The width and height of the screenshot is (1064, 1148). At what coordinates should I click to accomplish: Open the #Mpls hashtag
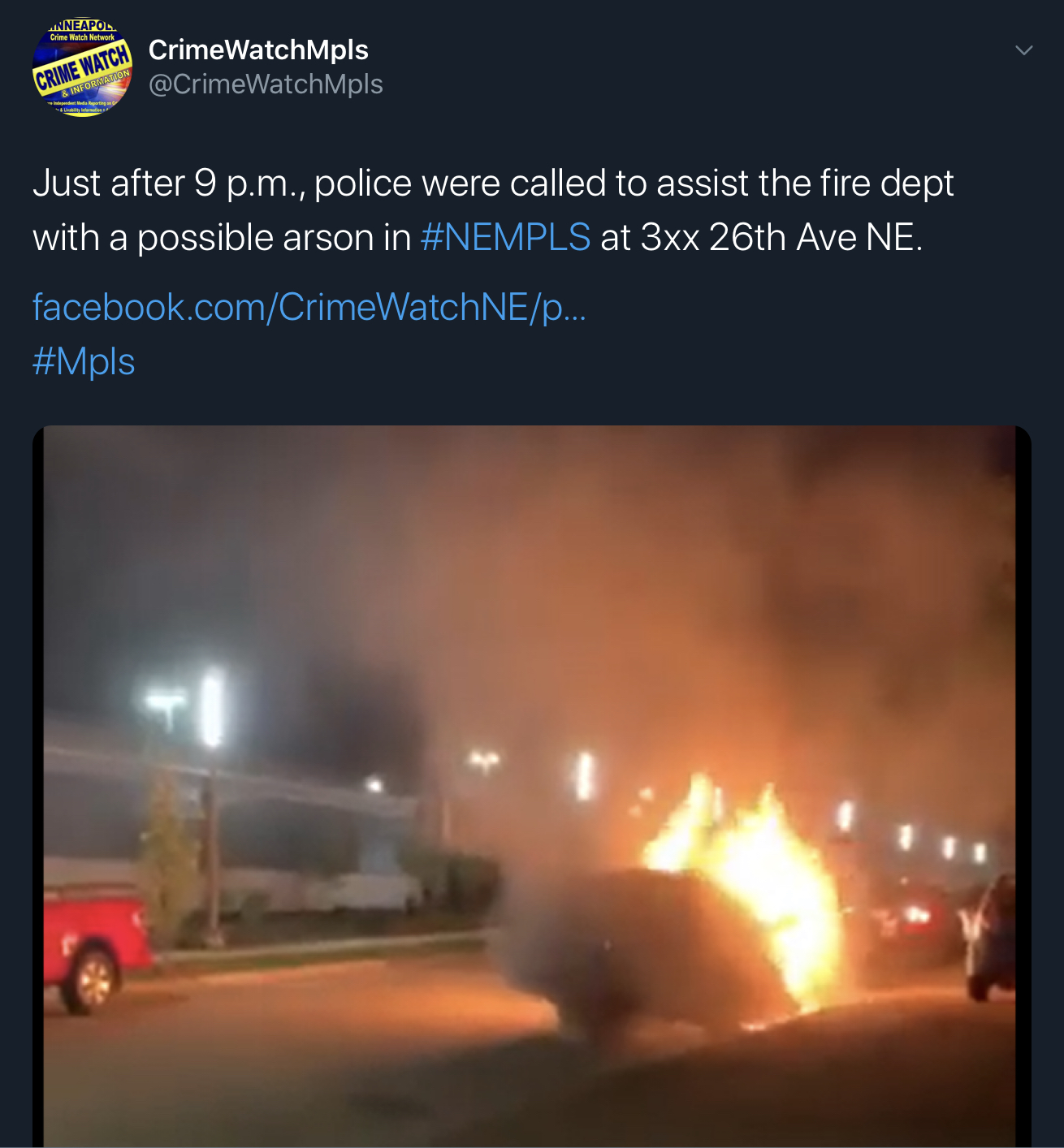tap(84, 362)
